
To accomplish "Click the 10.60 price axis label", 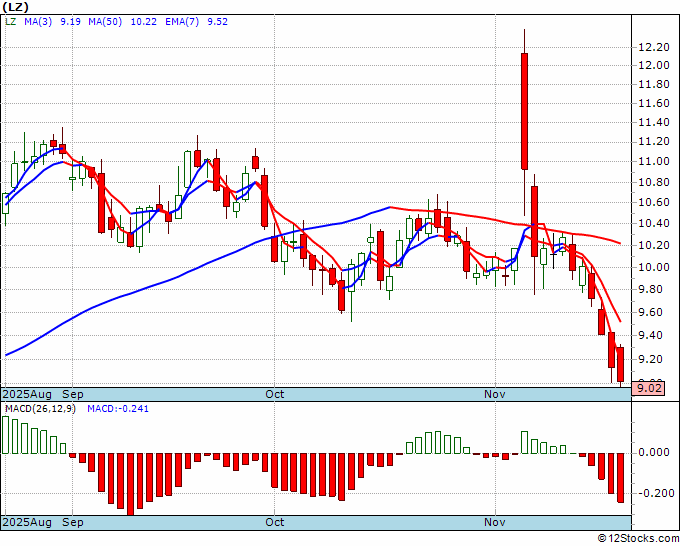I will [654, 203].
